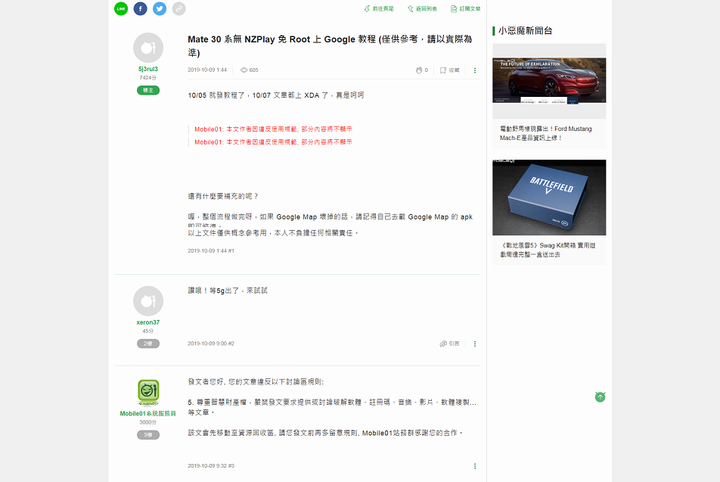Open Mobile01 system staff profile link
Screen dimensions: 720x482
pos(148,414)
